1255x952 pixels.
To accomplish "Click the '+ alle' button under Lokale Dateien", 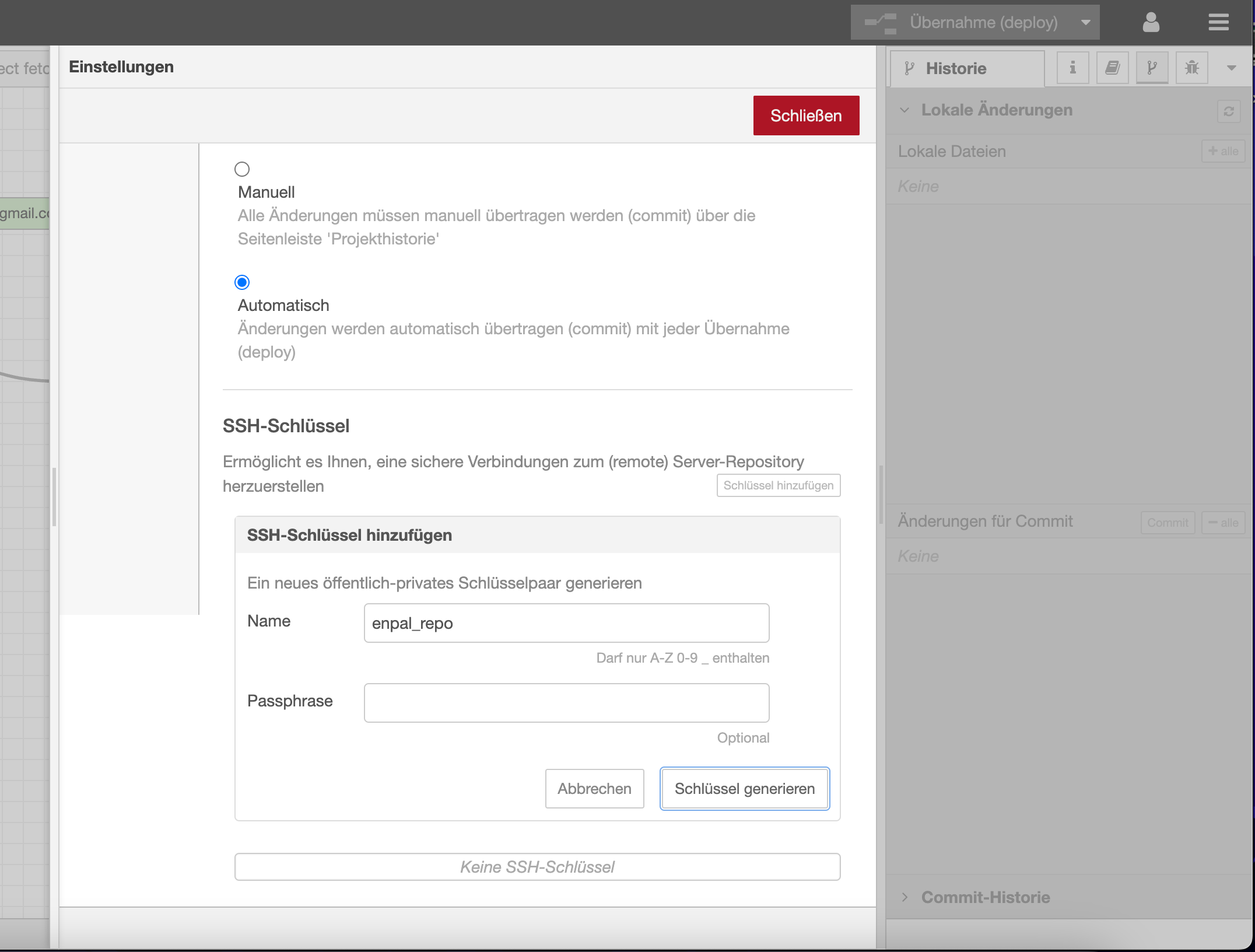I will [1223, 151].
